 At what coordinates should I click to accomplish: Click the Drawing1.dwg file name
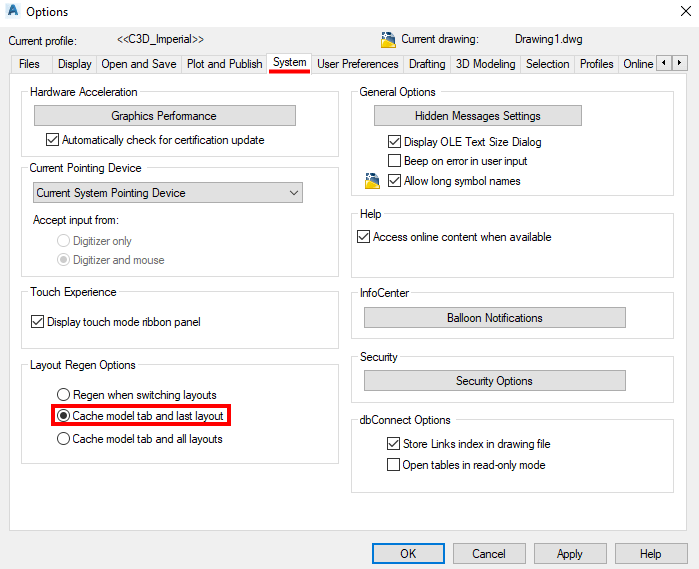pos(548,39)
